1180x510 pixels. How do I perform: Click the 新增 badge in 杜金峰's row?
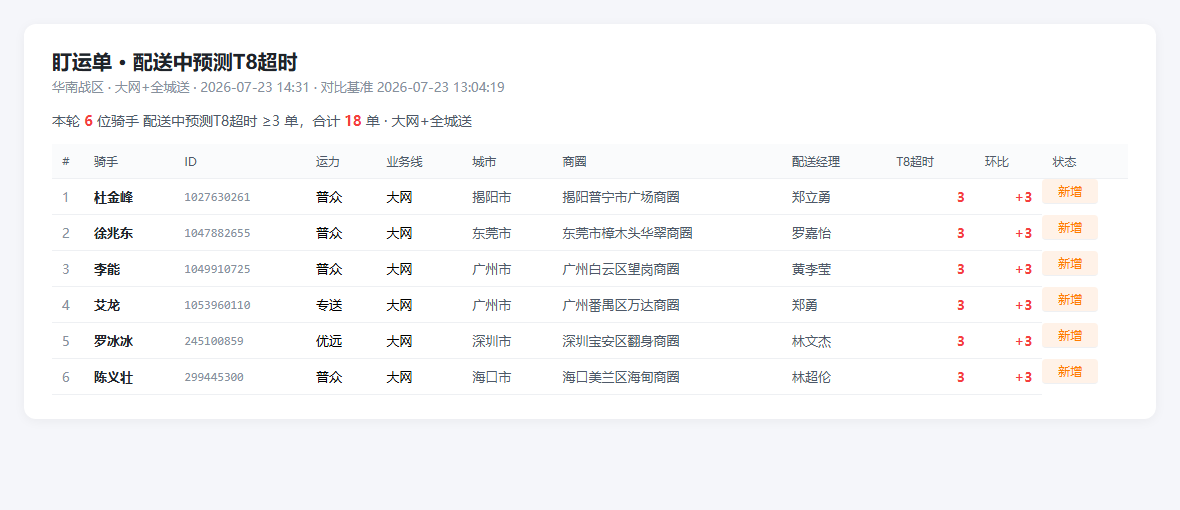click(x=1069, y=192)
